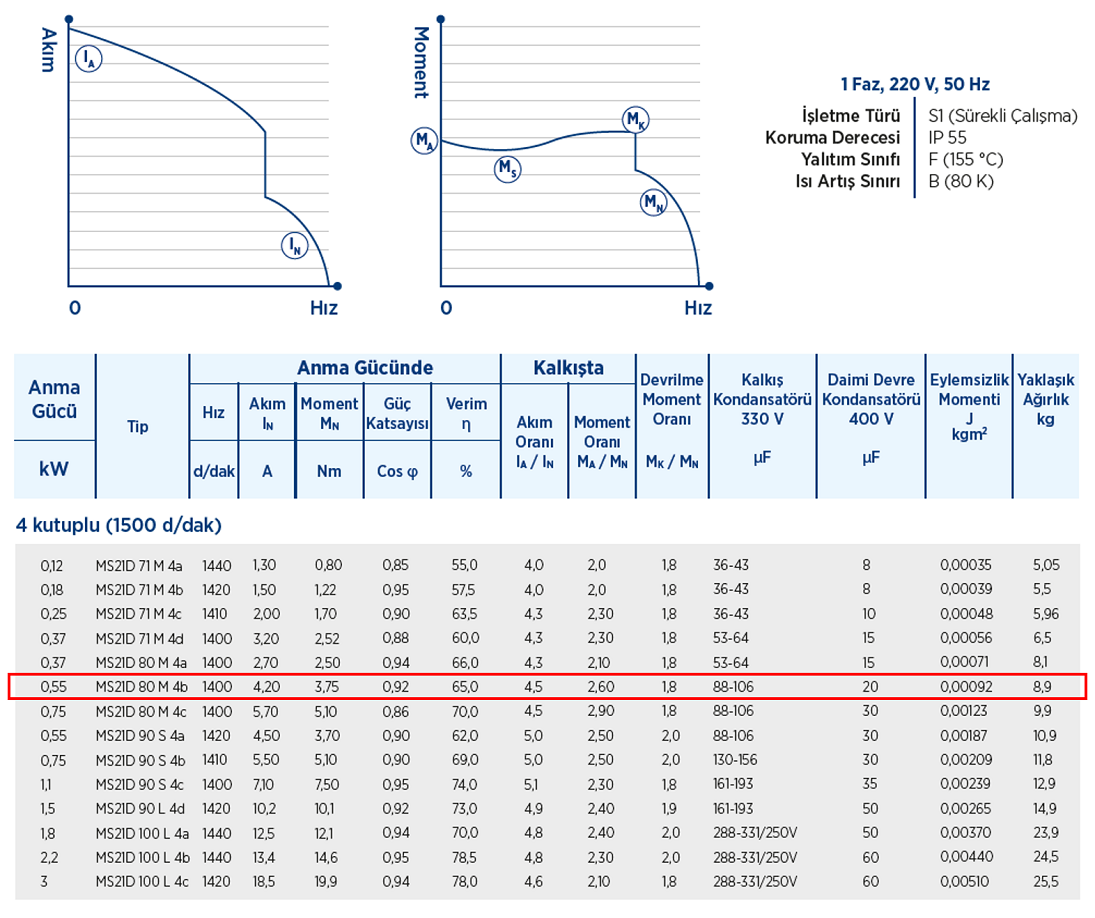Click the "MS2ID 90 S 4a" type cell
Viewport: 1095px width, 918px height.
140,736
